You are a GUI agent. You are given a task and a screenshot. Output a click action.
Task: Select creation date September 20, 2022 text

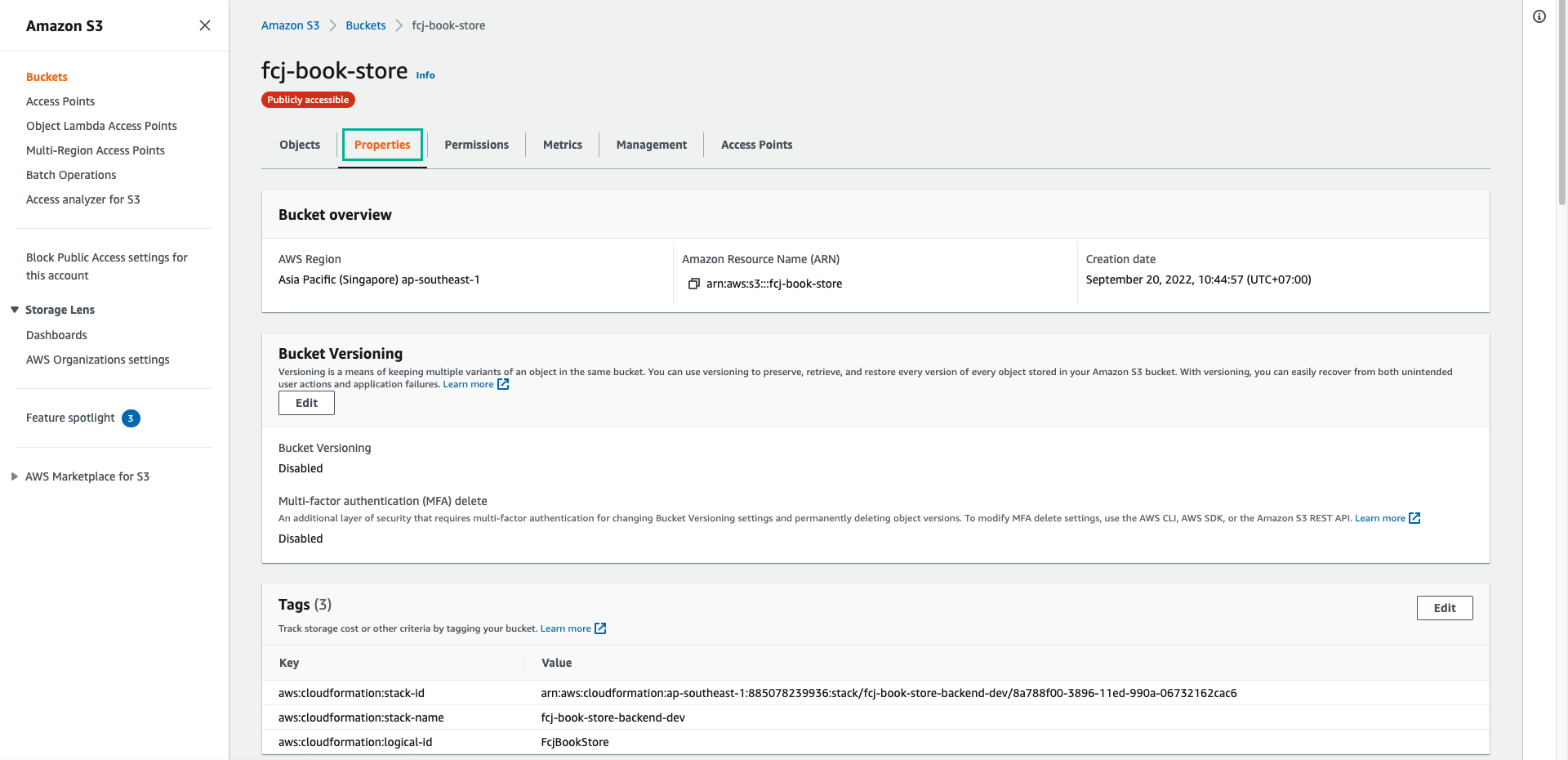[x=1198, y=279]
